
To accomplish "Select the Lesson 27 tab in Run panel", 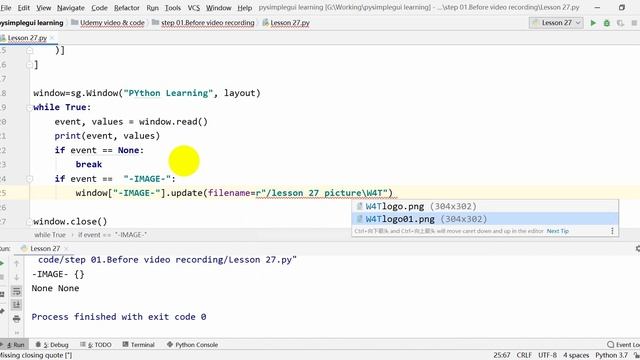I will (45, 249).
